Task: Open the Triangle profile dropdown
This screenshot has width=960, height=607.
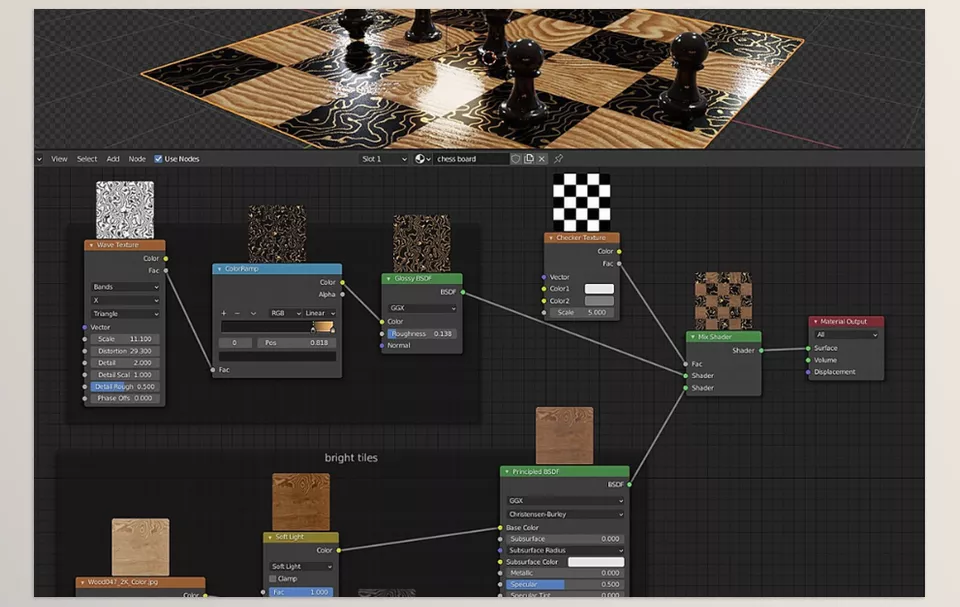Action: (126, 314)
